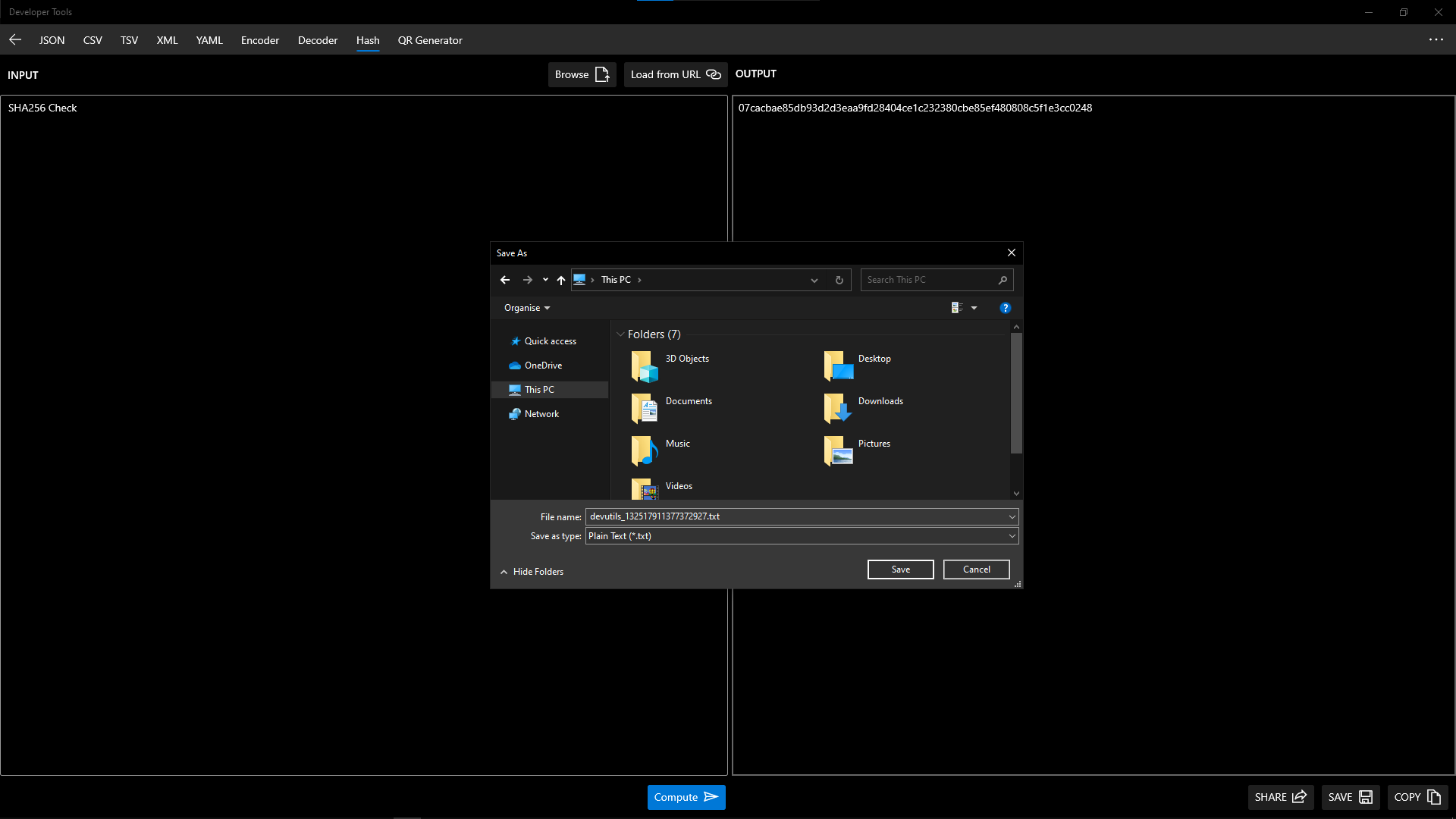Switch to the Decoder tab
1456x819 pixels.
point(317,40)
